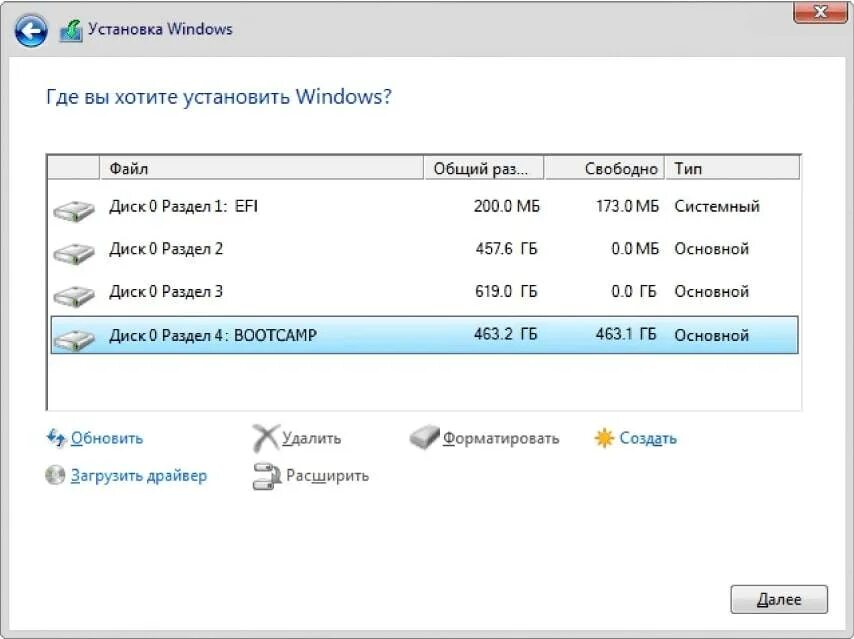Click the Форматировать drive icon
The image size is (854, 639).
pos(427,437)
